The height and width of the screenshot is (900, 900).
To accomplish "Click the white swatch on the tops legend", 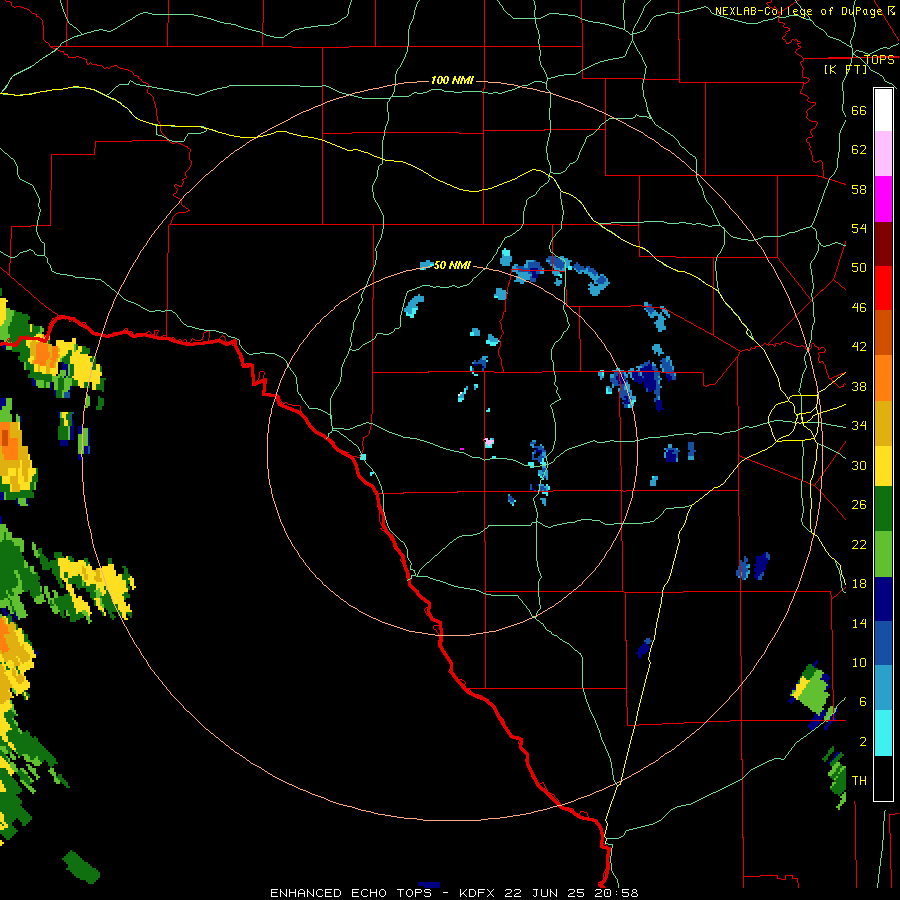I will pyautogui.click(x=883, y=110).
